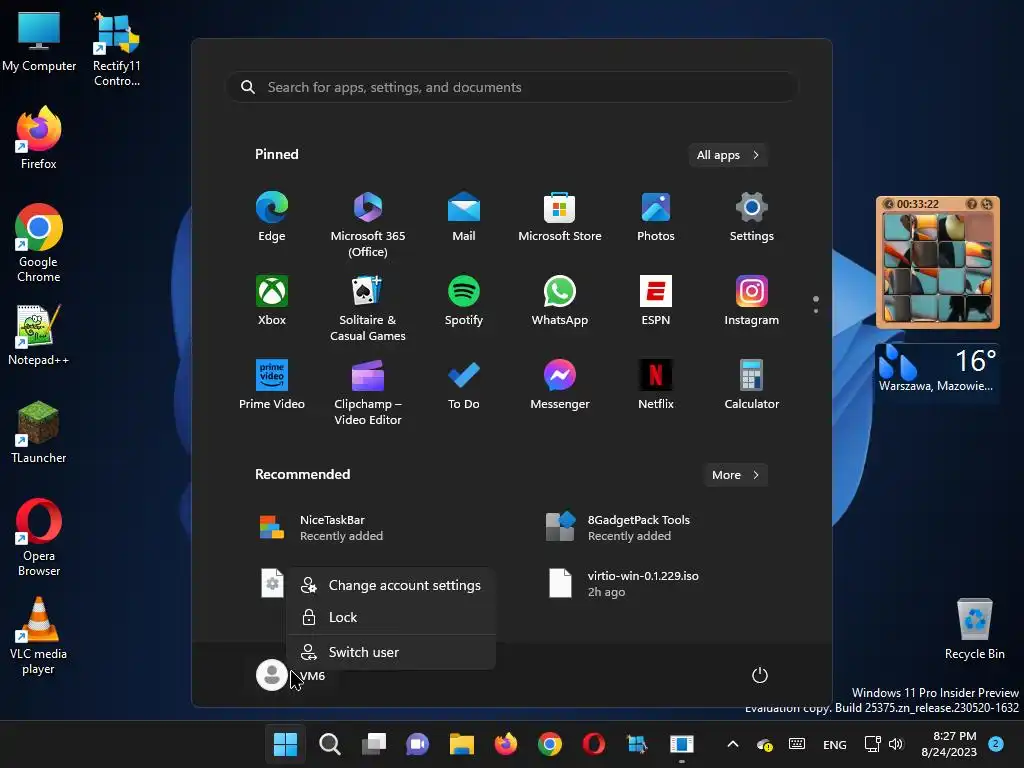Open taskbar Search
Viewport: 1024px width, 768px height.
pos(330,744)
